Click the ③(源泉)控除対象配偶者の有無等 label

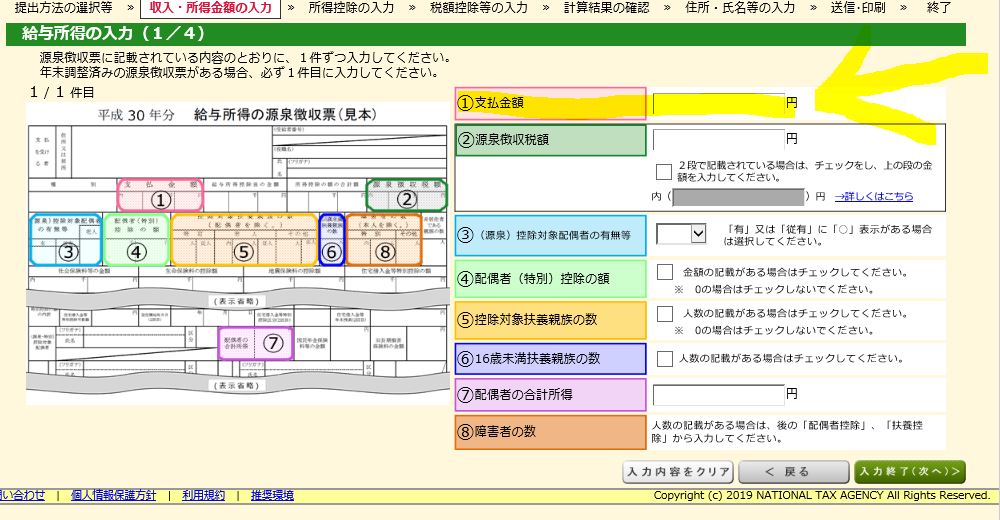[x=550, y=235]
